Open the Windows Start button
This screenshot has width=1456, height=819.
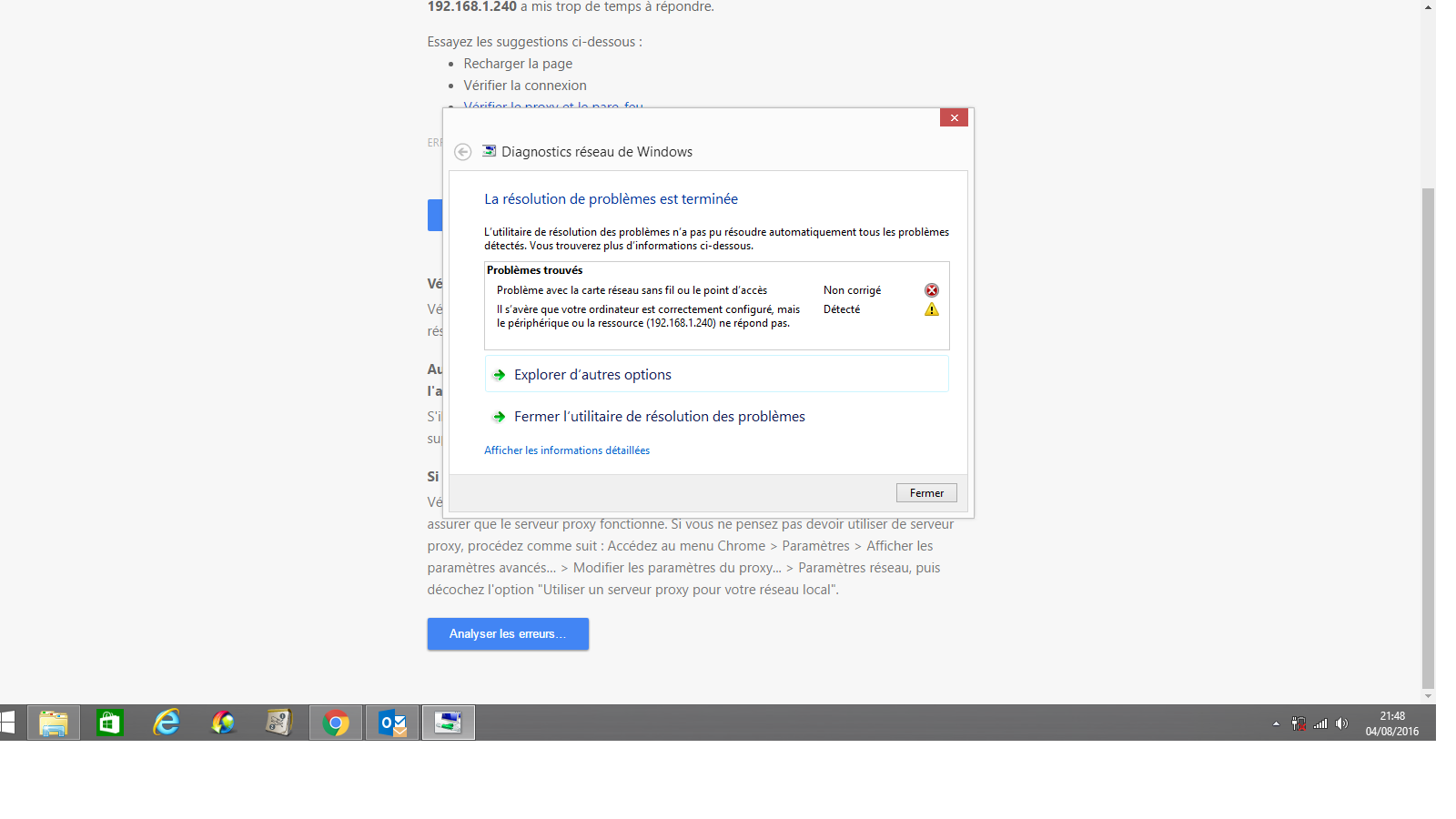pos(8,723)
